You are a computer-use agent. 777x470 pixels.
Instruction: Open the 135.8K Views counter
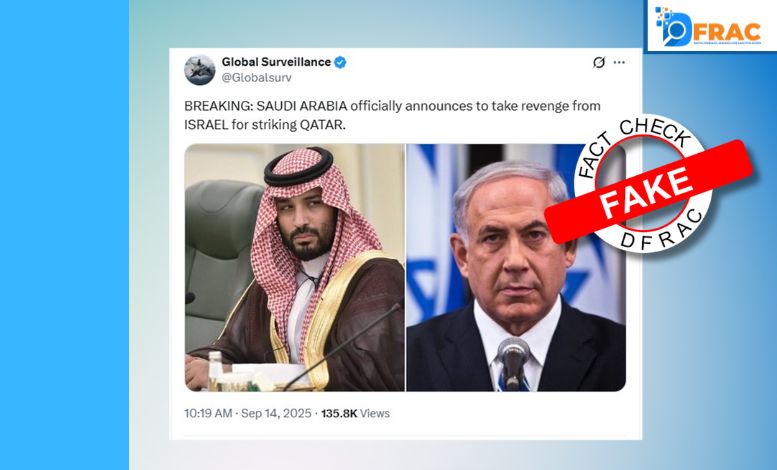[355, 413]
